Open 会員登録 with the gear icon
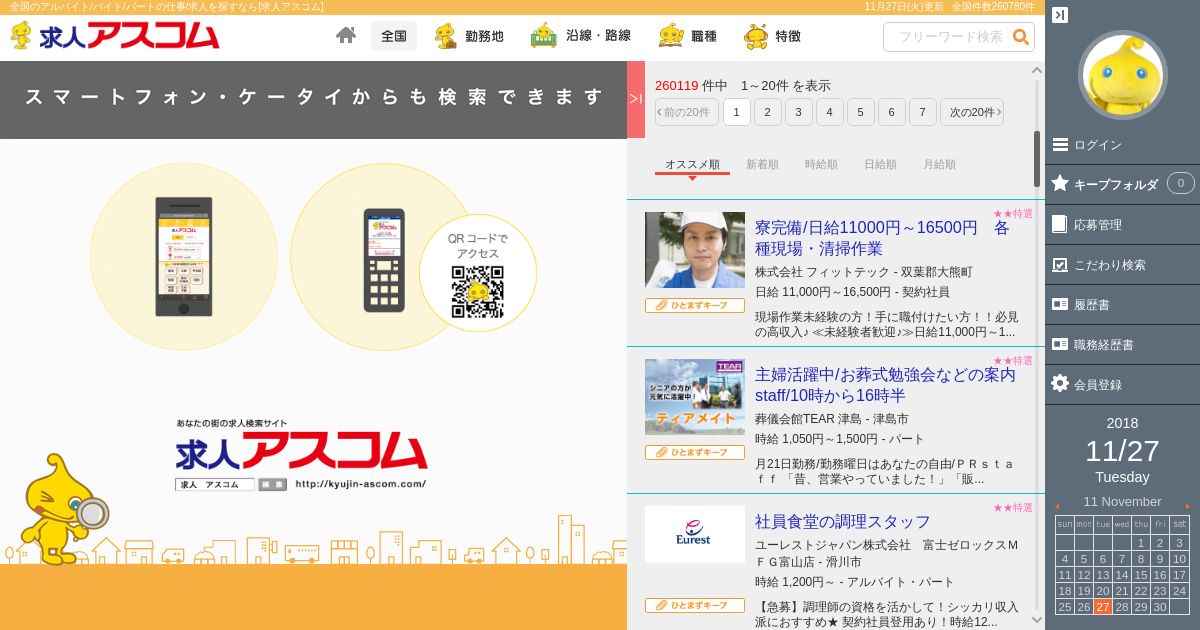 pyautogui.click(x=1122, y=384)
